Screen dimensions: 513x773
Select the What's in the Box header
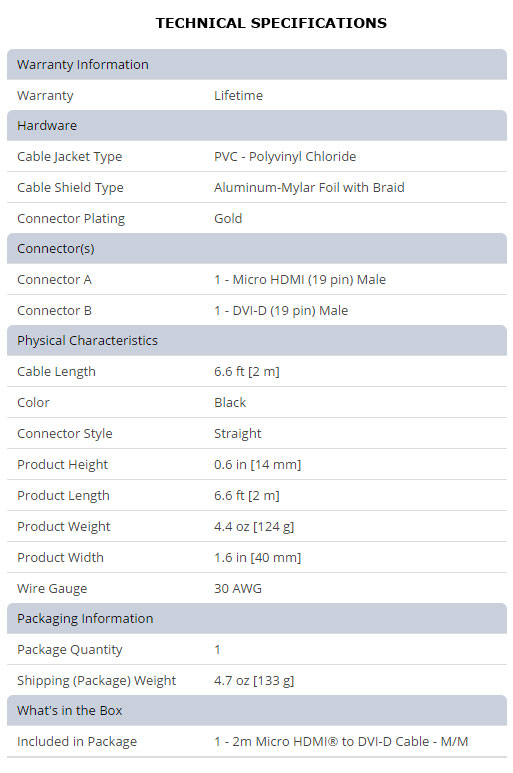pos(257,710)
